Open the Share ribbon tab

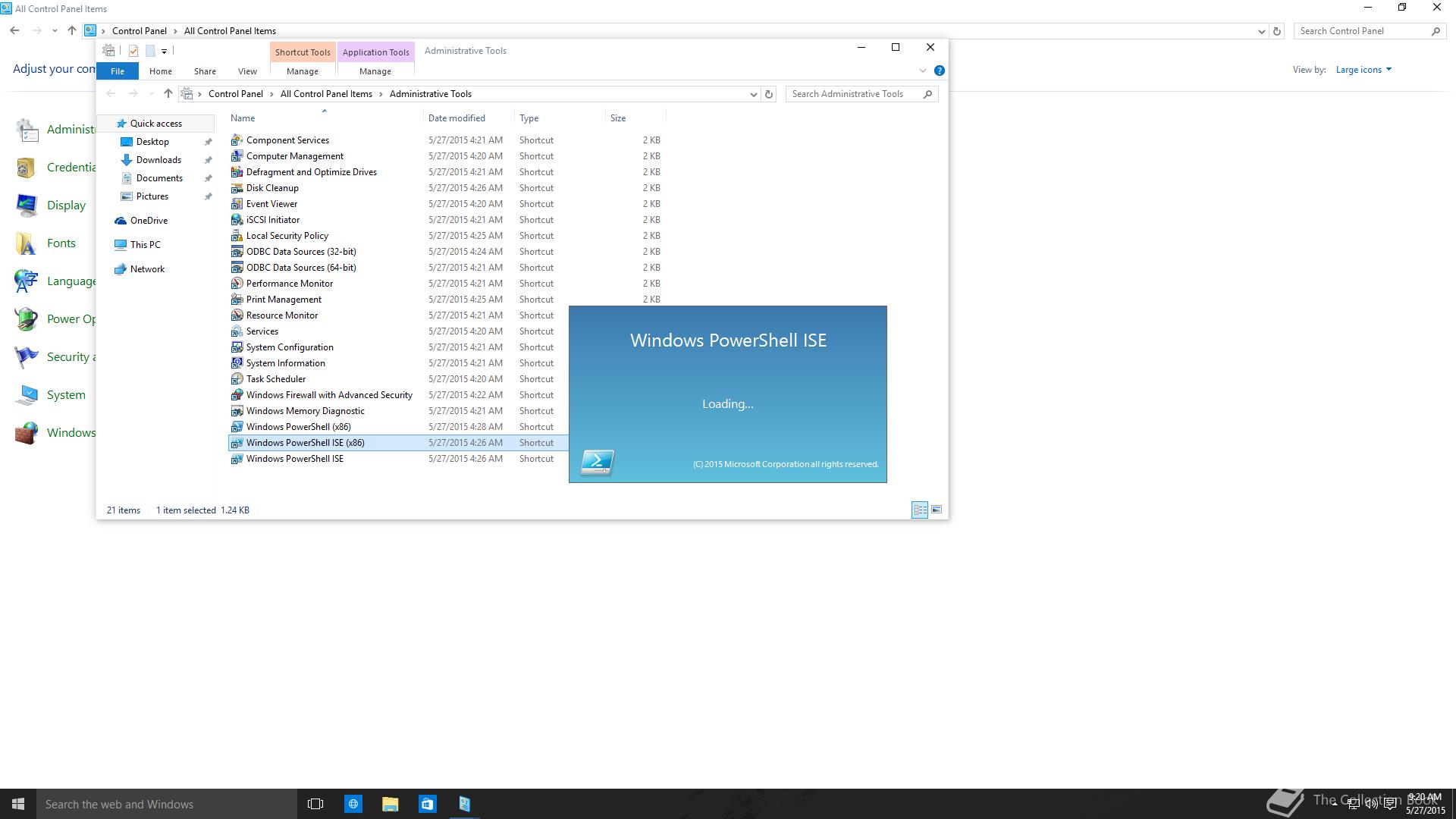pyautogui.click(x=205, y=71)
